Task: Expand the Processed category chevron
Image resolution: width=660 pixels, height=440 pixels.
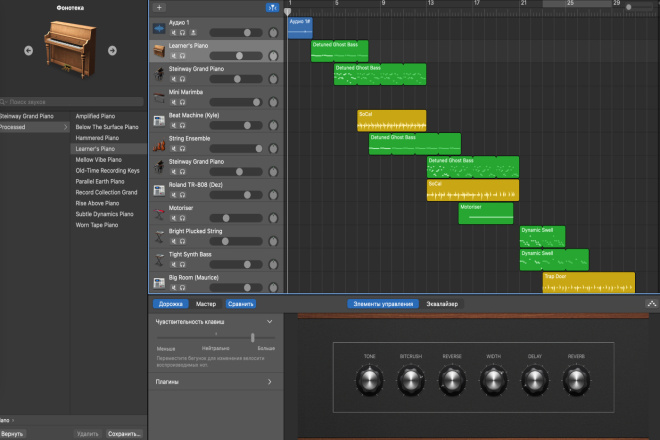Action: pos(65,127)
